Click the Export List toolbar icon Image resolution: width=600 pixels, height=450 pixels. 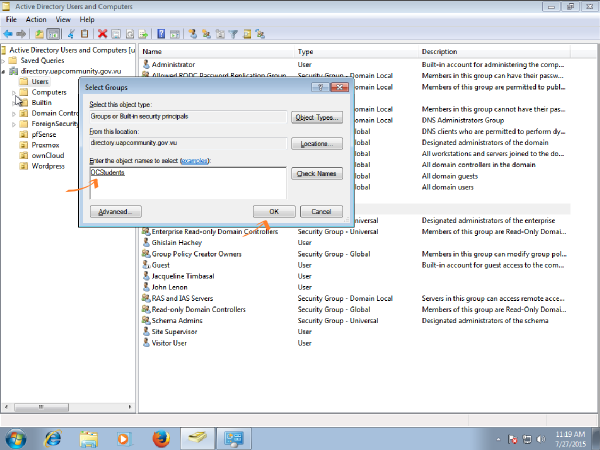point(143,34)
